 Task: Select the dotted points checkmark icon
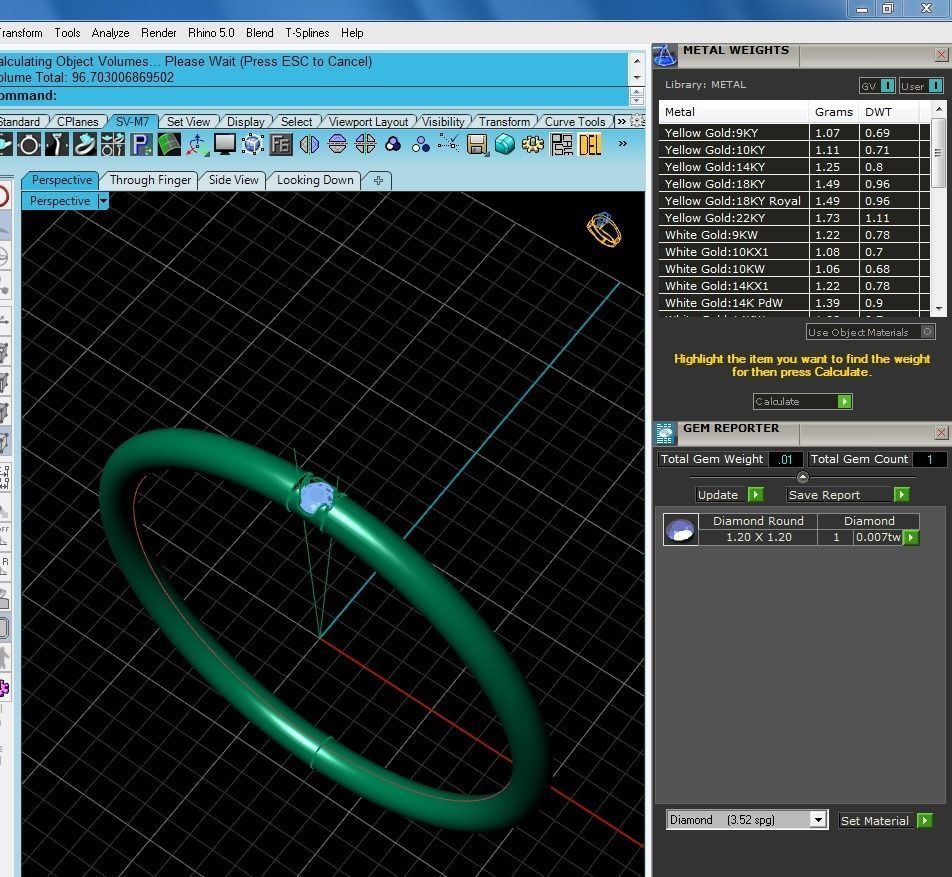point(449,145)
